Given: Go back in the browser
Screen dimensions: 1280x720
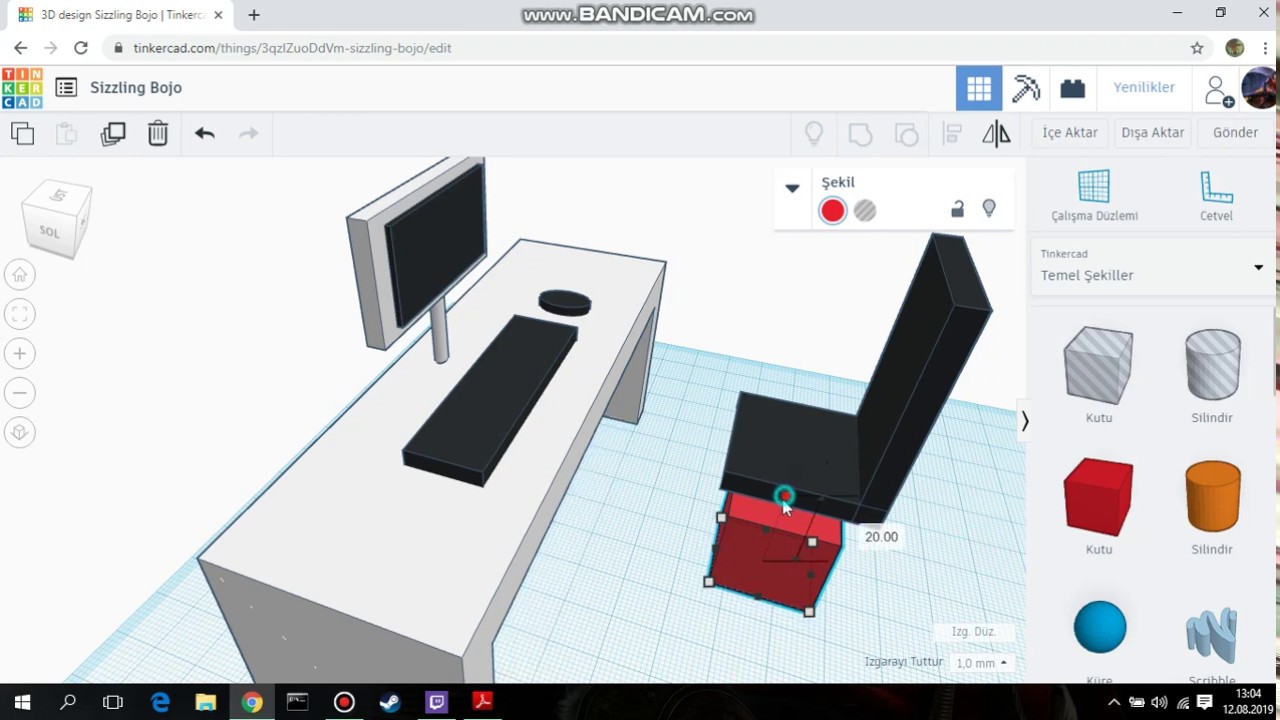Looking at the screenshot, I should [20, 48].
